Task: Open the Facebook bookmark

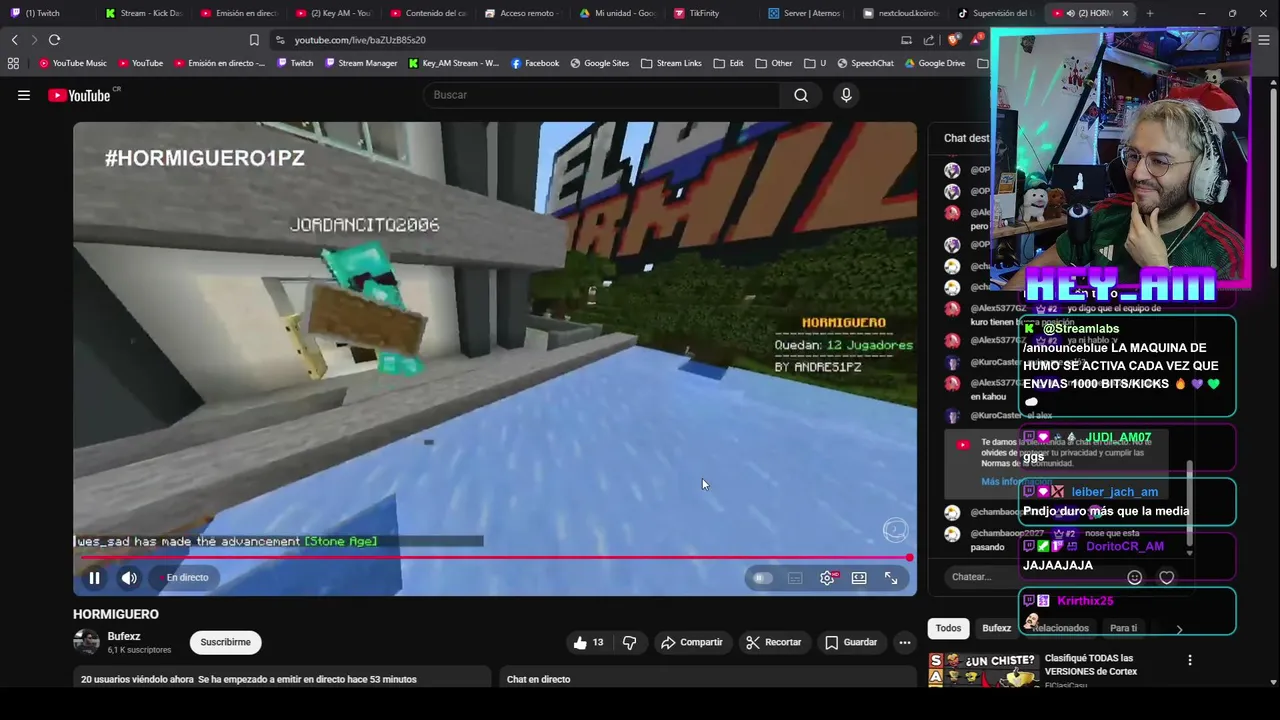Action: 535,63
